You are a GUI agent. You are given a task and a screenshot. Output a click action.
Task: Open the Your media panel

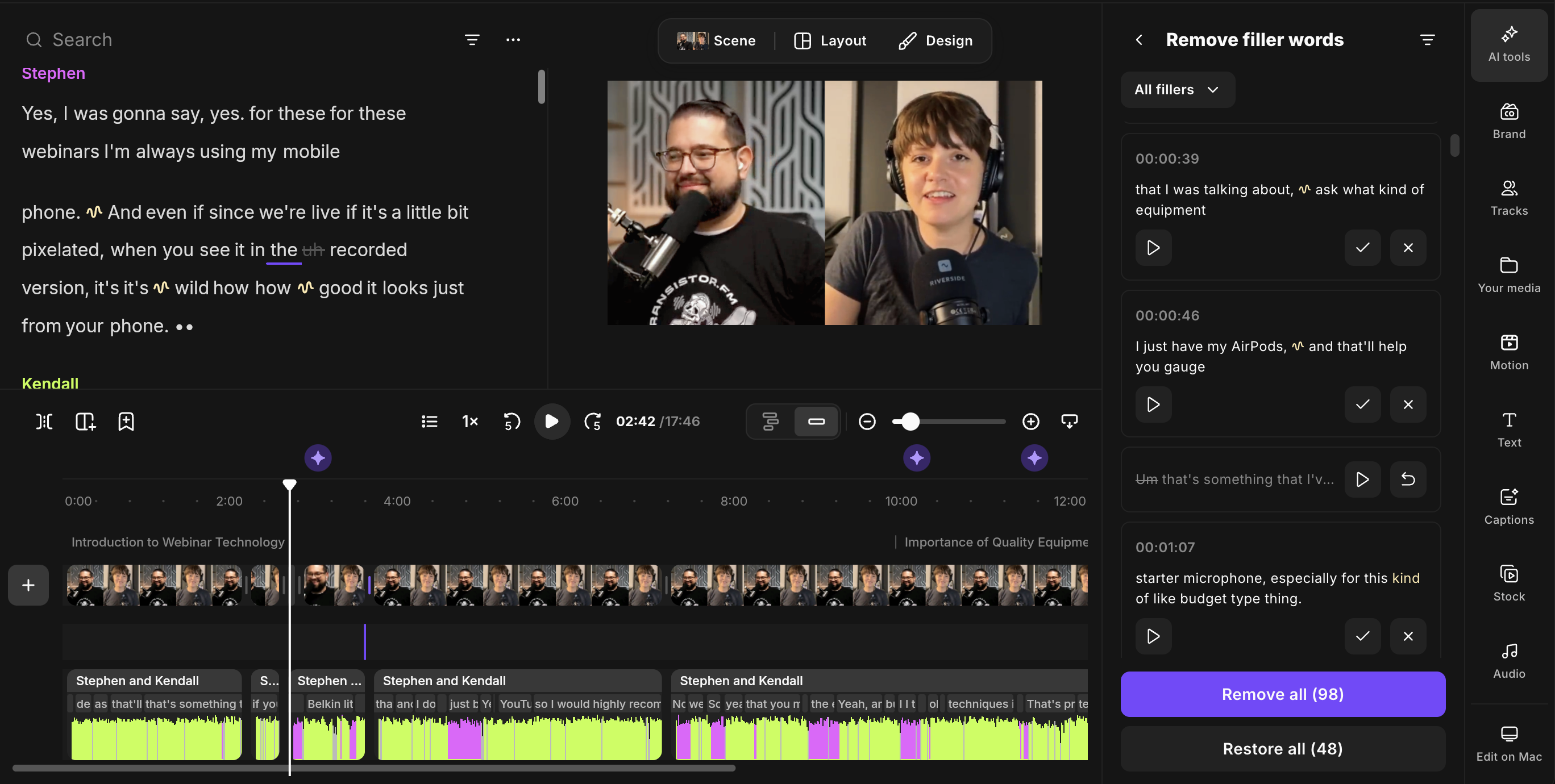point(1508,275)
